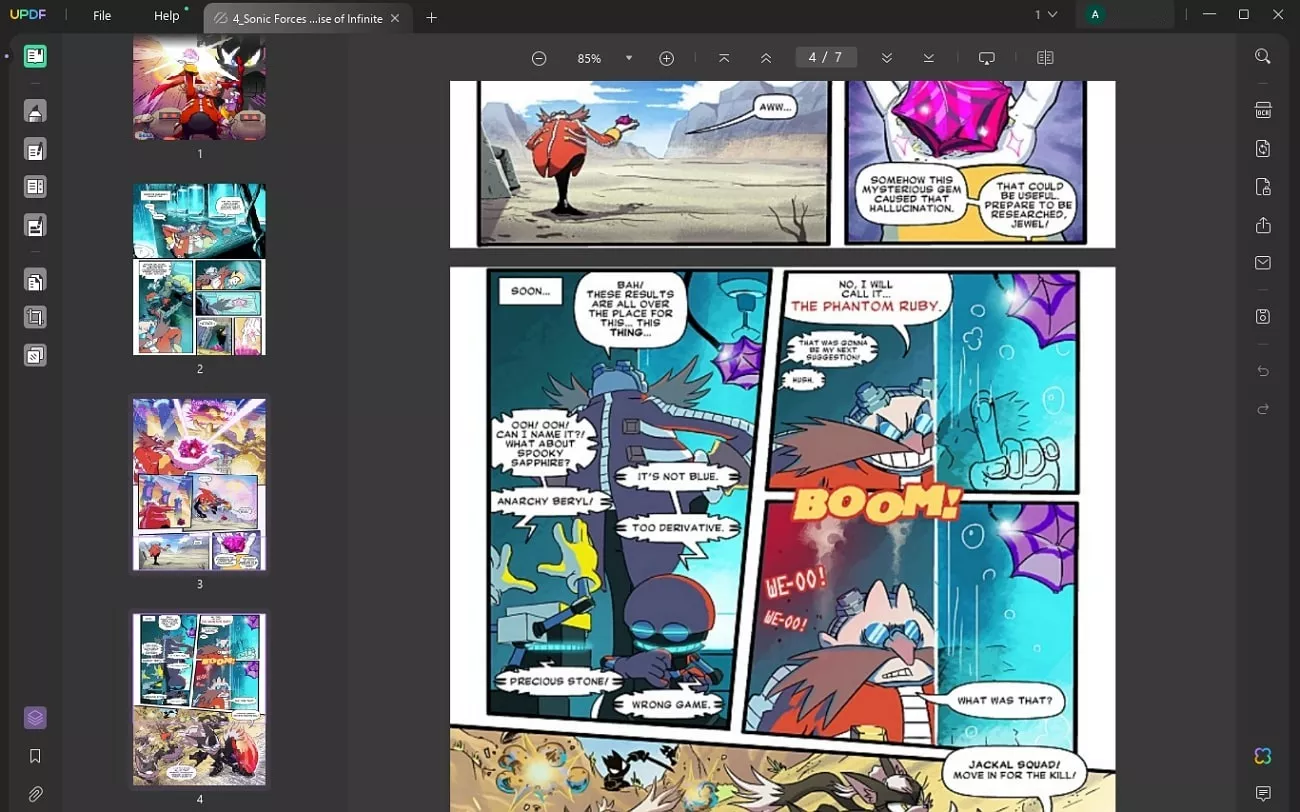Enable two-page reading view
The height and width of the screenshot is (812, 1300).
[1045, 57]
